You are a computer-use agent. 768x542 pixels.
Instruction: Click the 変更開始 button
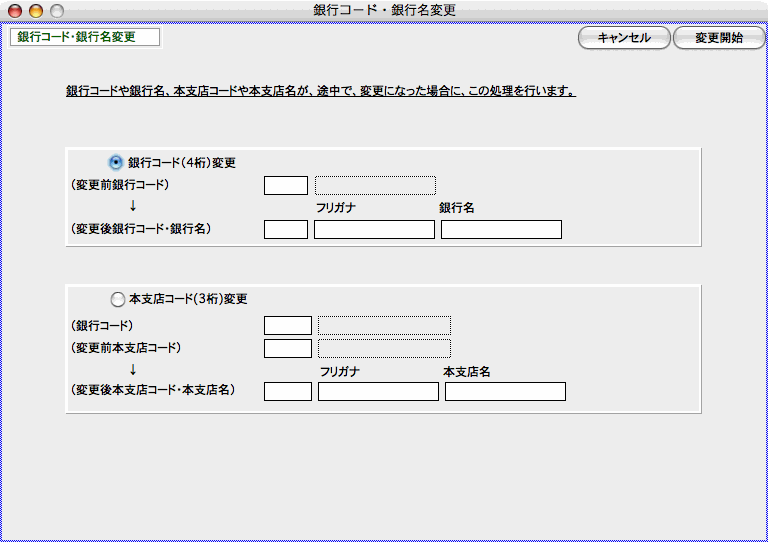point(718,38)
